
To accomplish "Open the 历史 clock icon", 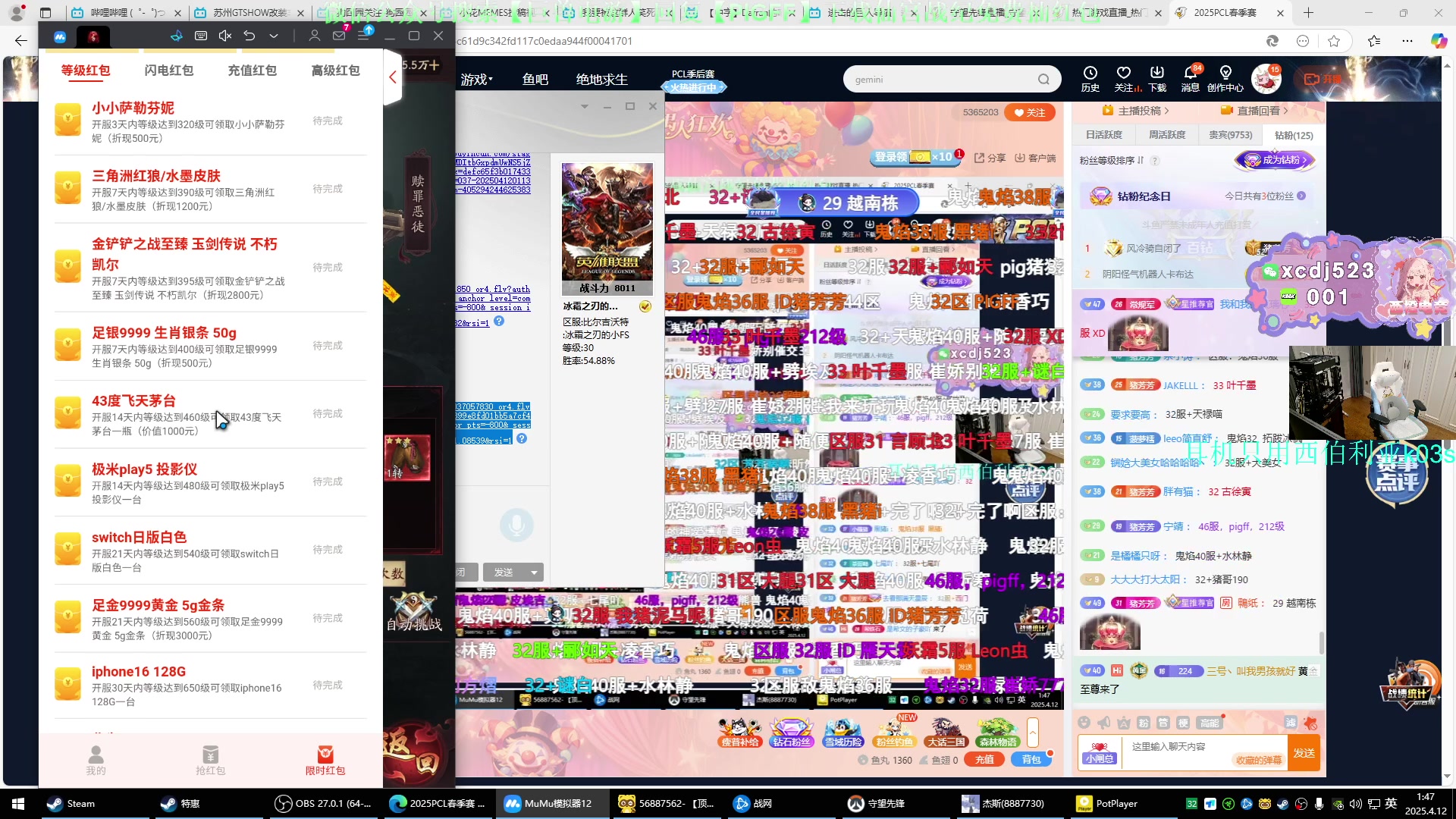I will 1090,78.
